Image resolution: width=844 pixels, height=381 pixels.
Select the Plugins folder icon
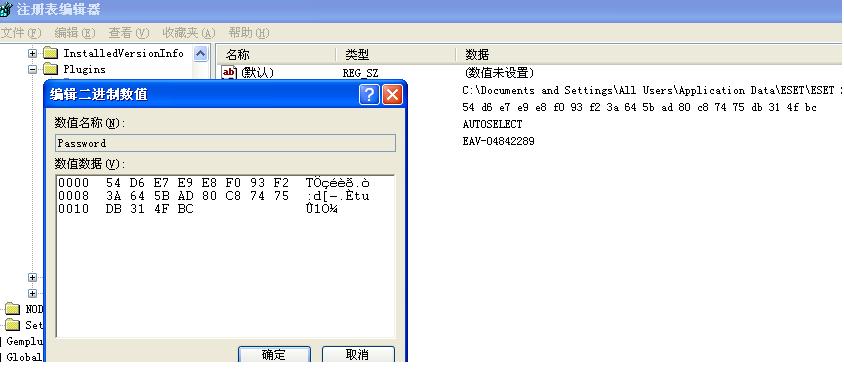pyautogui.click(x=50, y=69)
